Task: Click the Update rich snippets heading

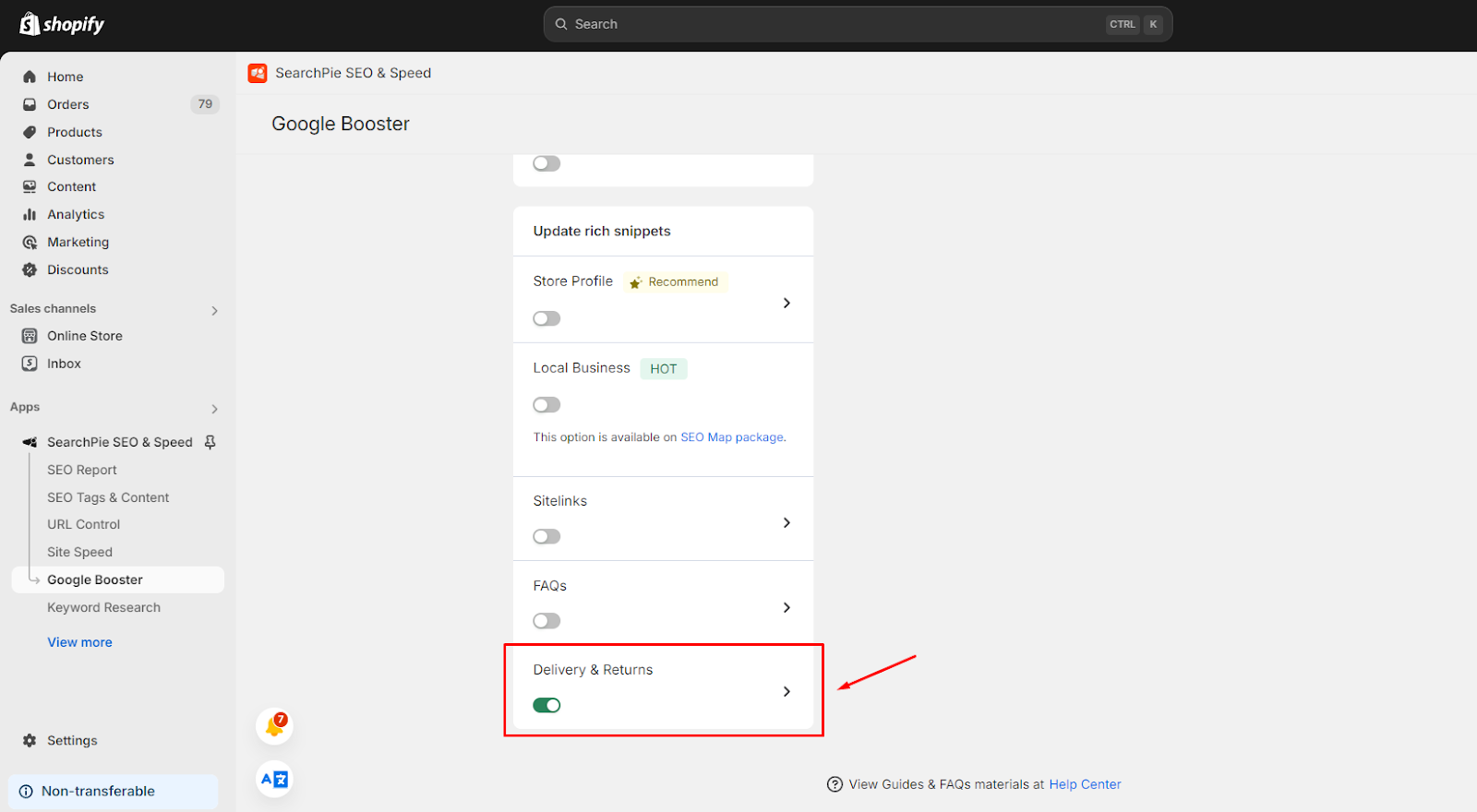Action: (602, 232)
